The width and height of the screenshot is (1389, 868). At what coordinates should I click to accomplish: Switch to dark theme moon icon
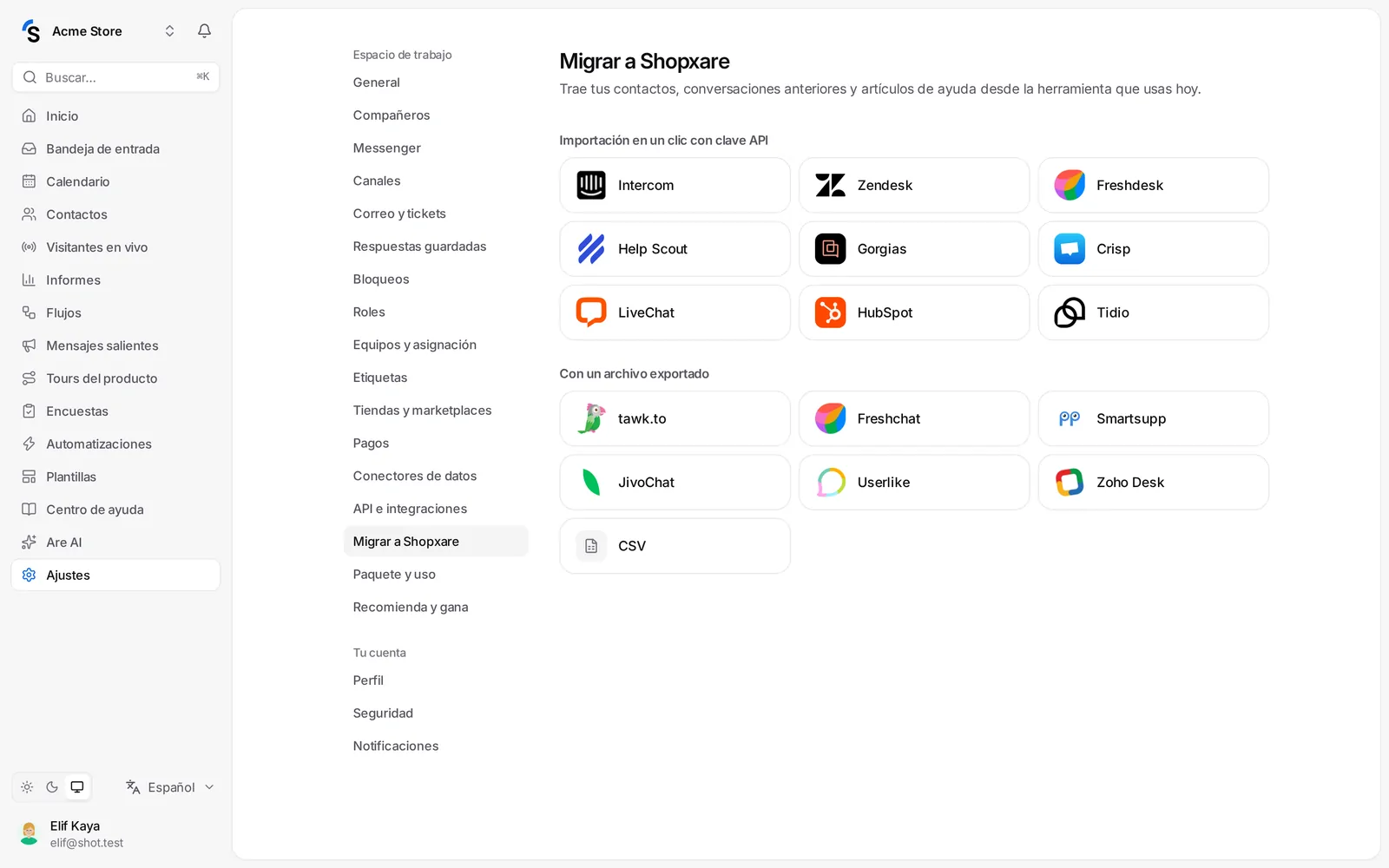pyautogui.click(x=52, y=787)
